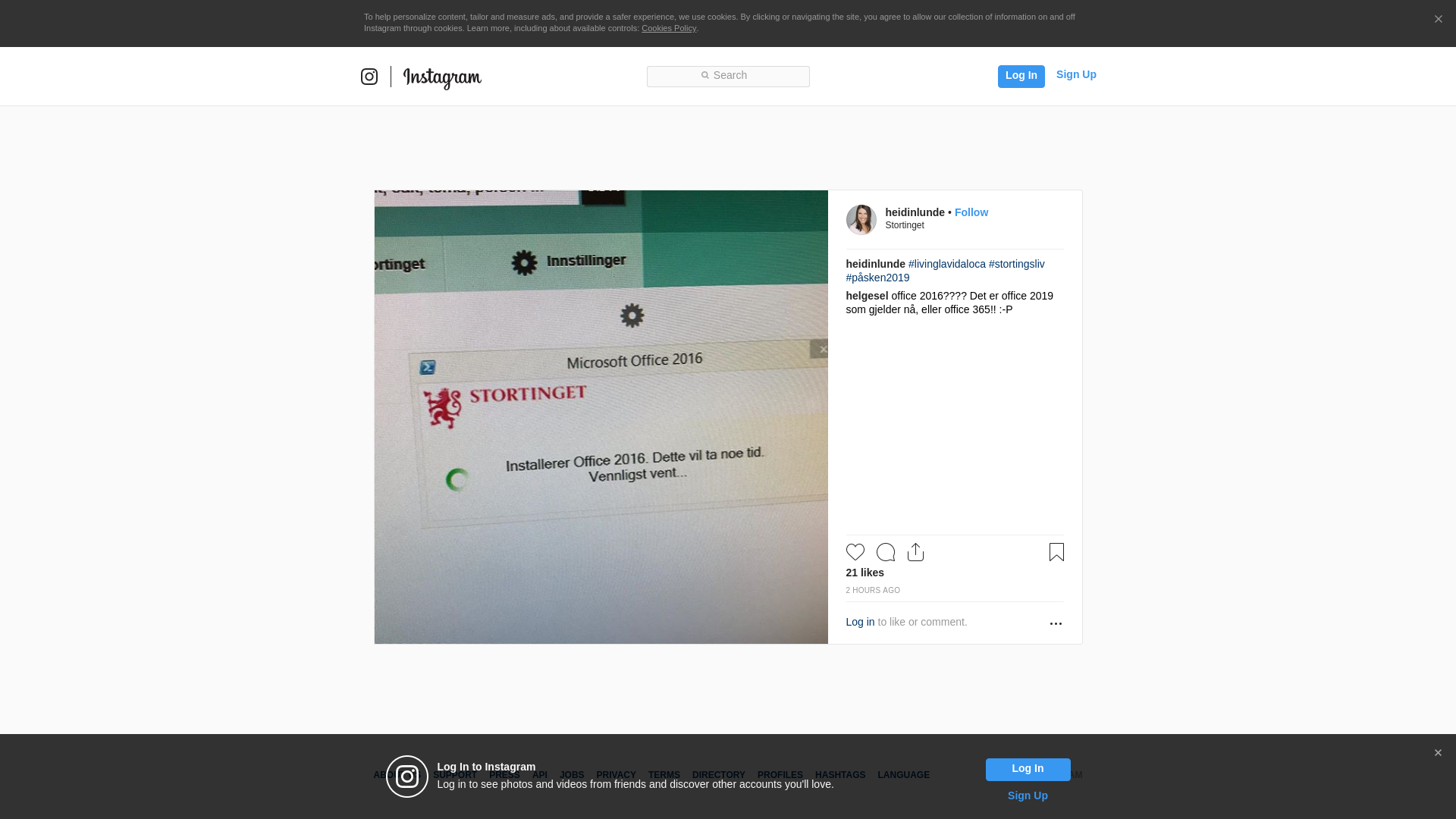This screenshot has height=819, width=1456.
Task: View the 21 likes list
Action: pos(864,573)
